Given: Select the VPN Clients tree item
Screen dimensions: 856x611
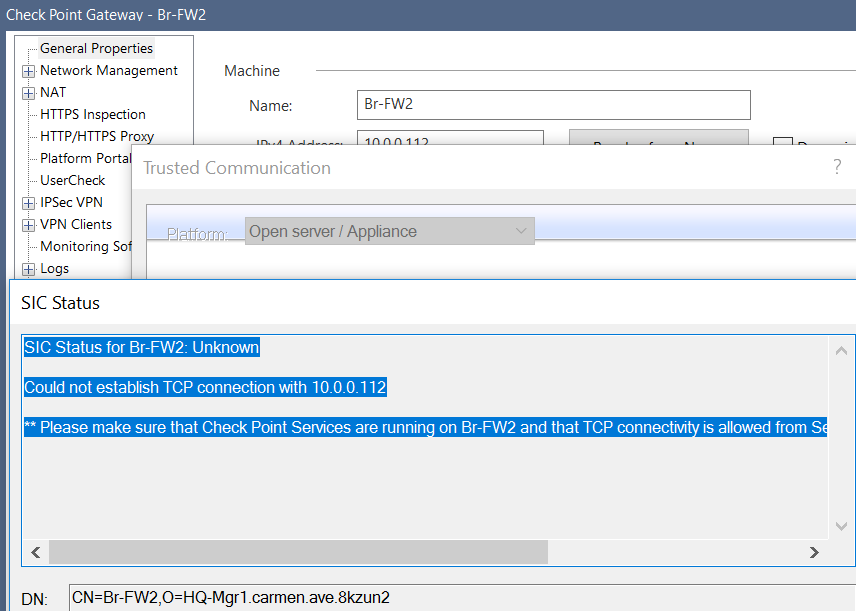Looking at the screenshot, I should click(76, 224).
